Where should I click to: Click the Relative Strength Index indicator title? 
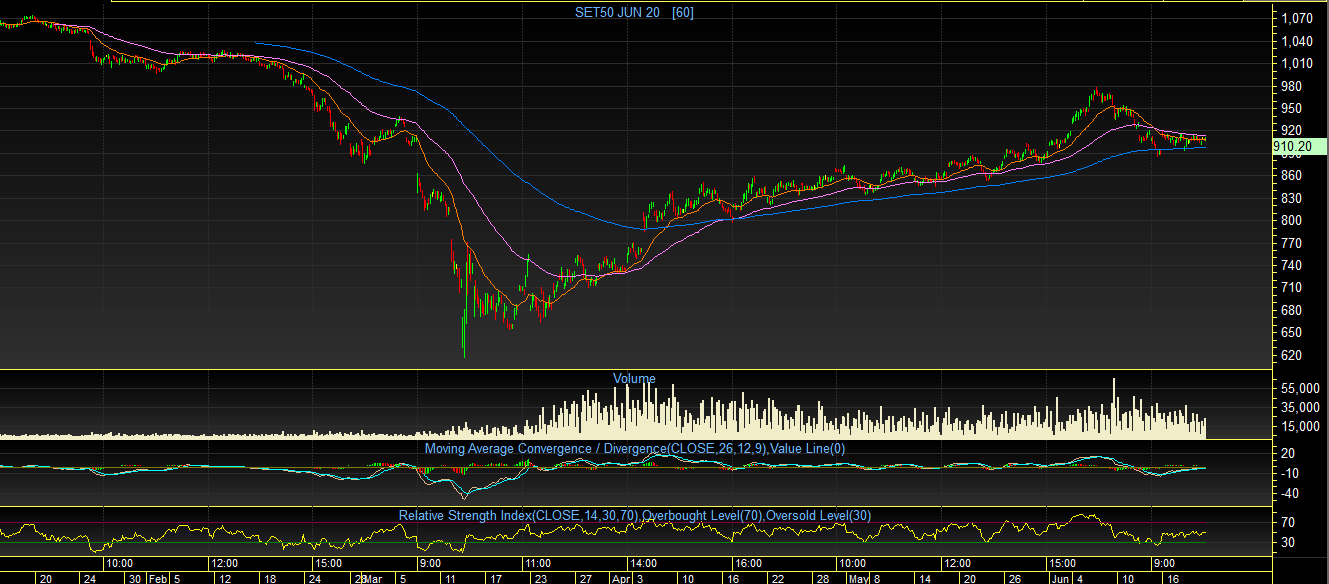coord(634,515)
